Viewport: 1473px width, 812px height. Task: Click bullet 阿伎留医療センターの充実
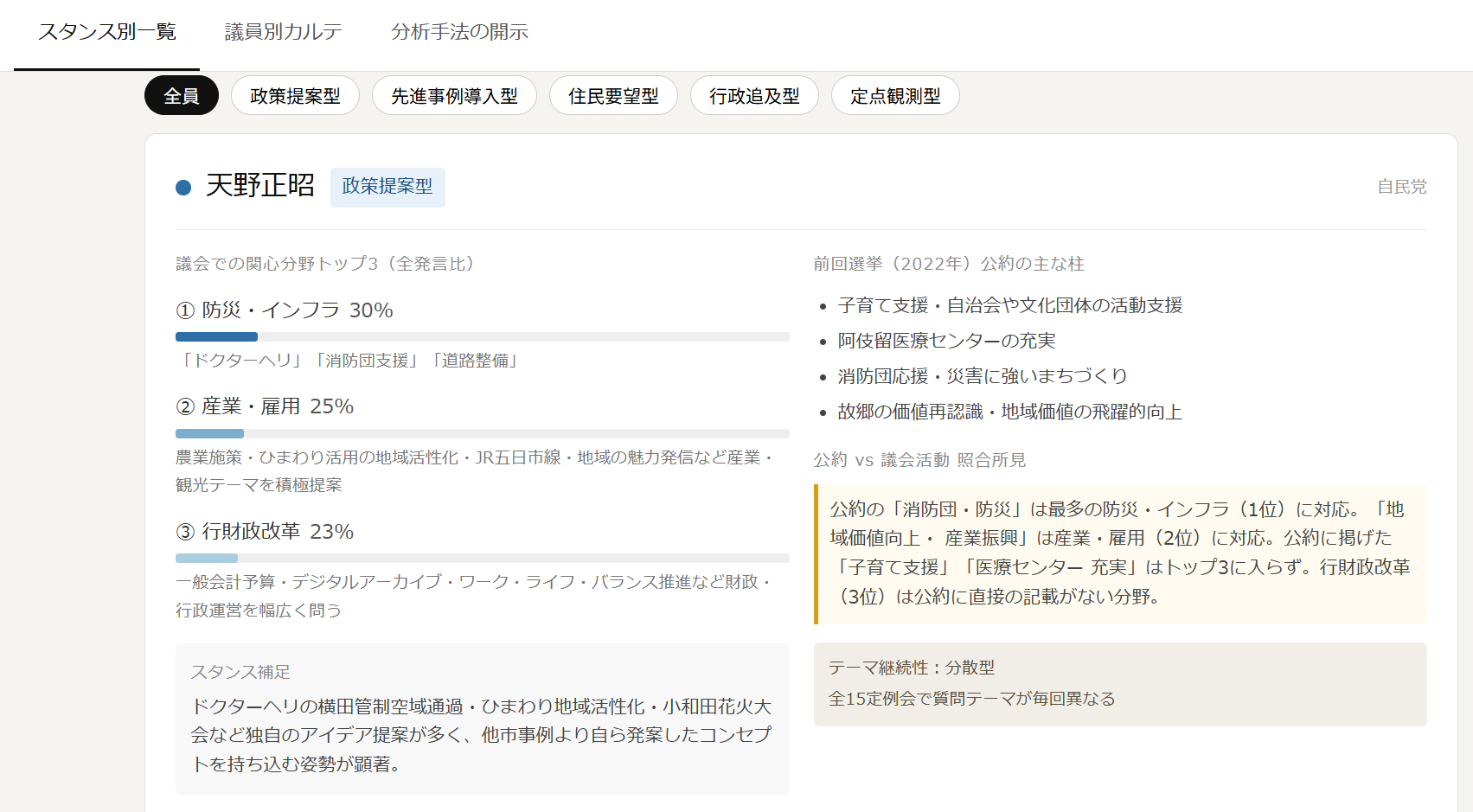pyautogui.click(x=946, y=341)
